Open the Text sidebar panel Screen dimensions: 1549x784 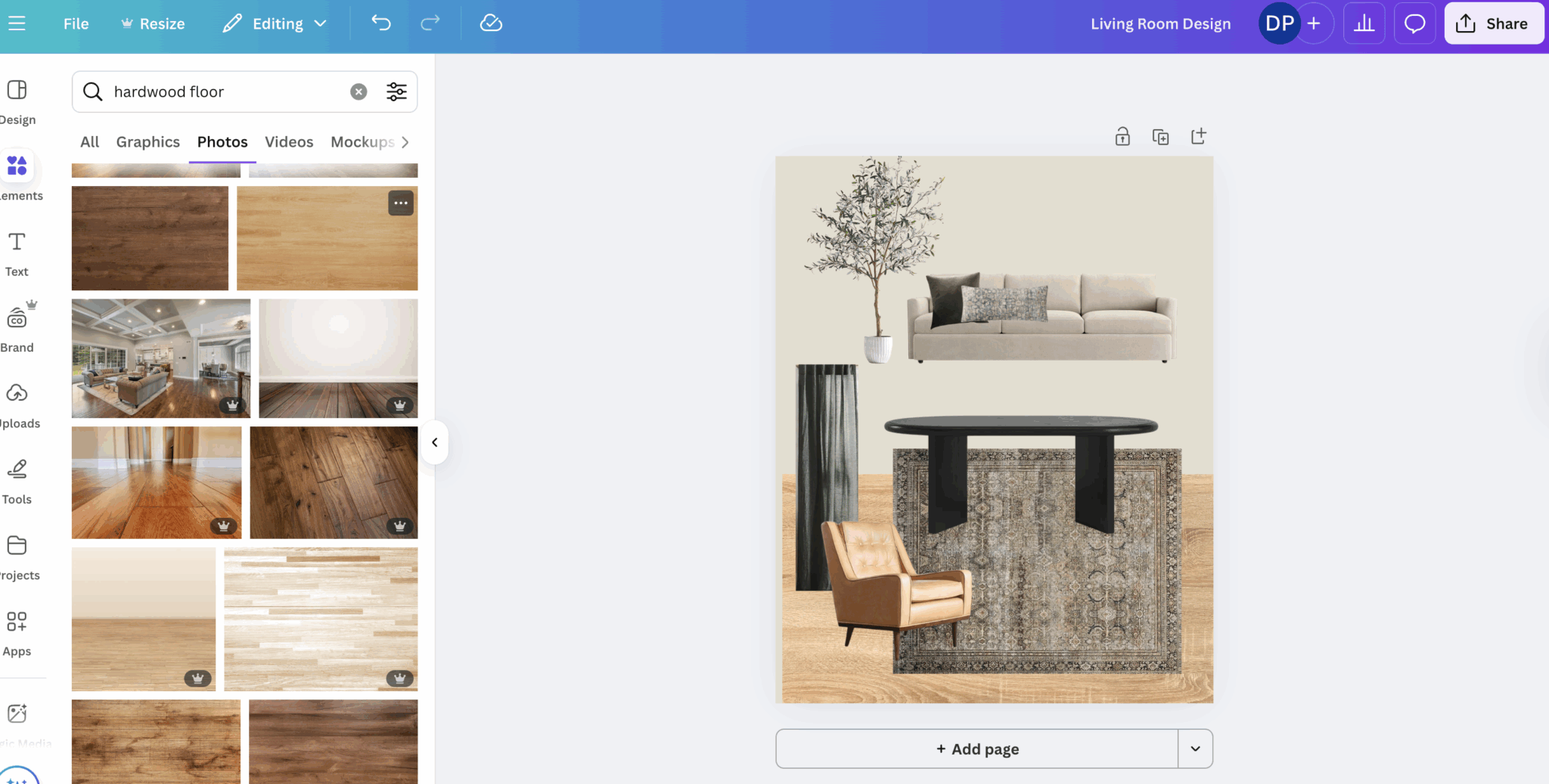coord(17,254)
